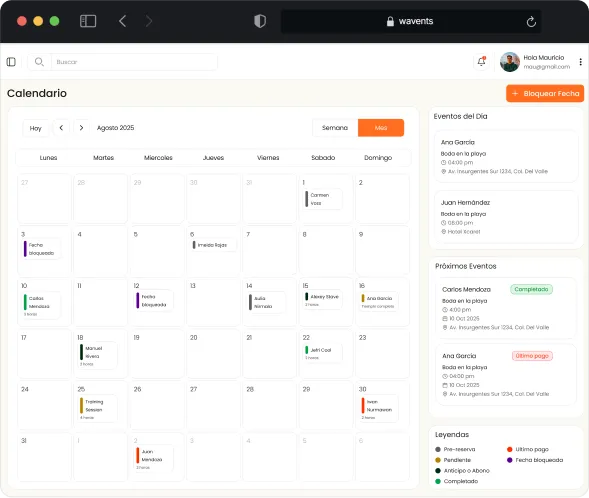Open Carlos Mendoza upcoming event card
The width and height of the screenshot is (589, 498).
tap(506, 308)
